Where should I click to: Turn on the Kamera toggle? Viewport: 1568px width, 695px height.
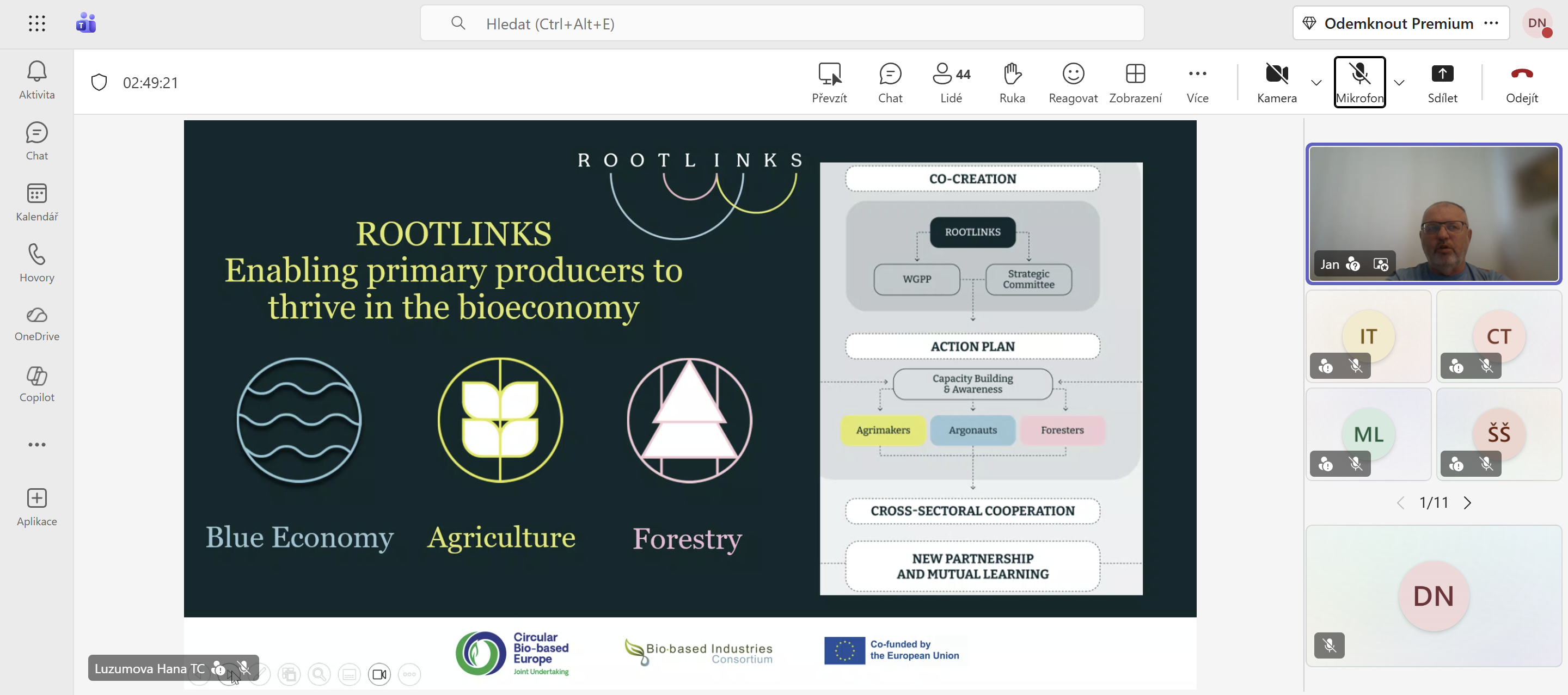tap(1276, 82)
